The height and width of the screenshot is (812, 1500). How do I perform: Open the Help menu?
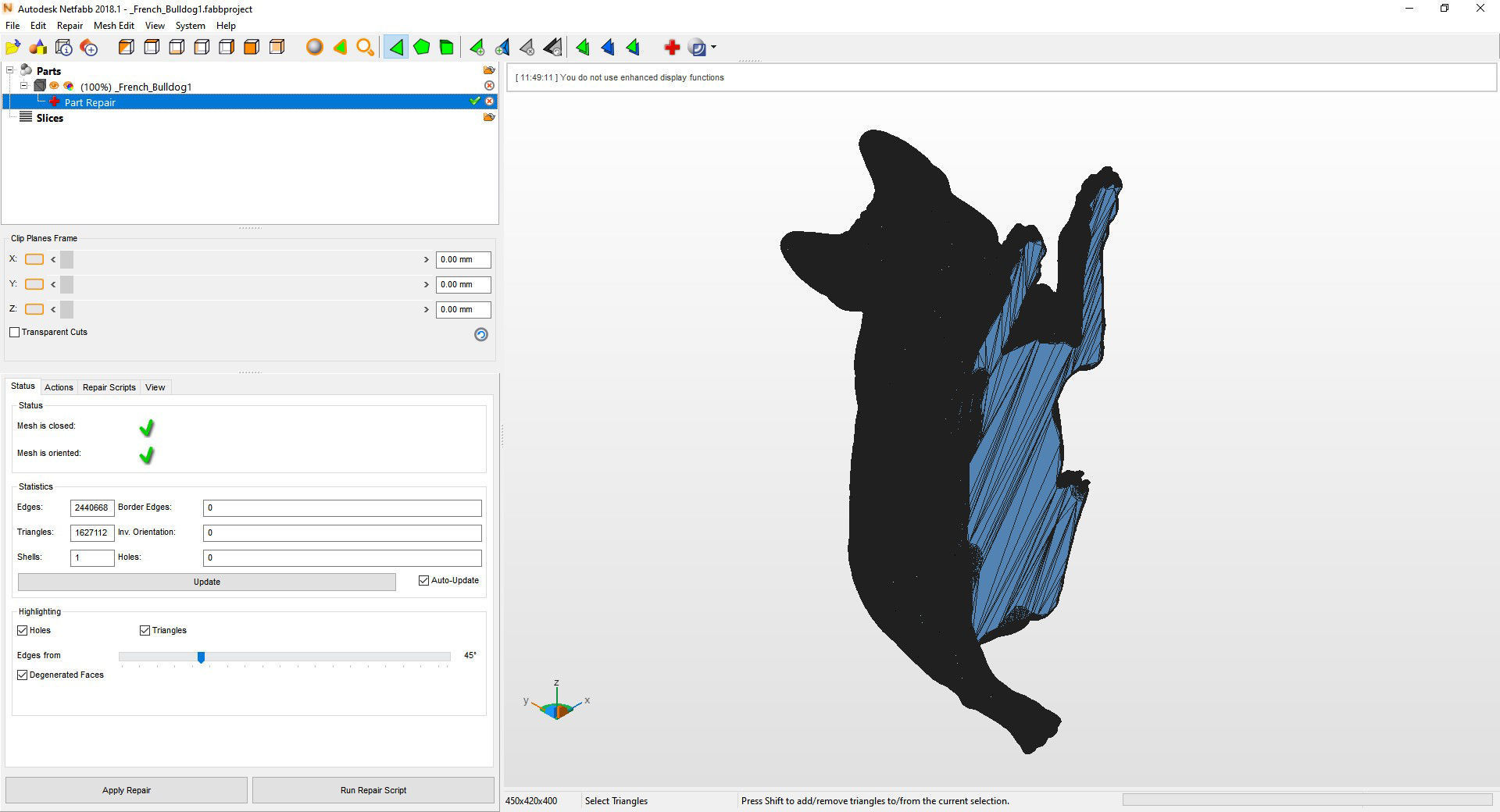coord(226,26)
